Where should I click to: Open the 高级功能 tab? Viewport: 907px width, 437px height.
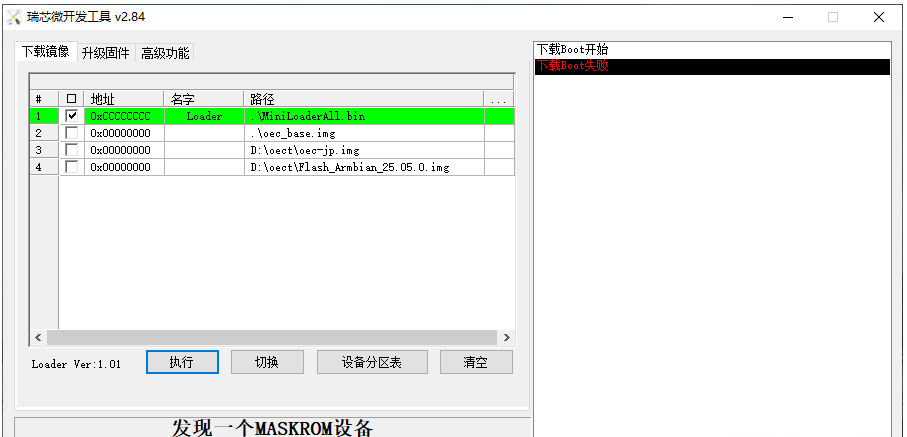click(x=165, y=53)
